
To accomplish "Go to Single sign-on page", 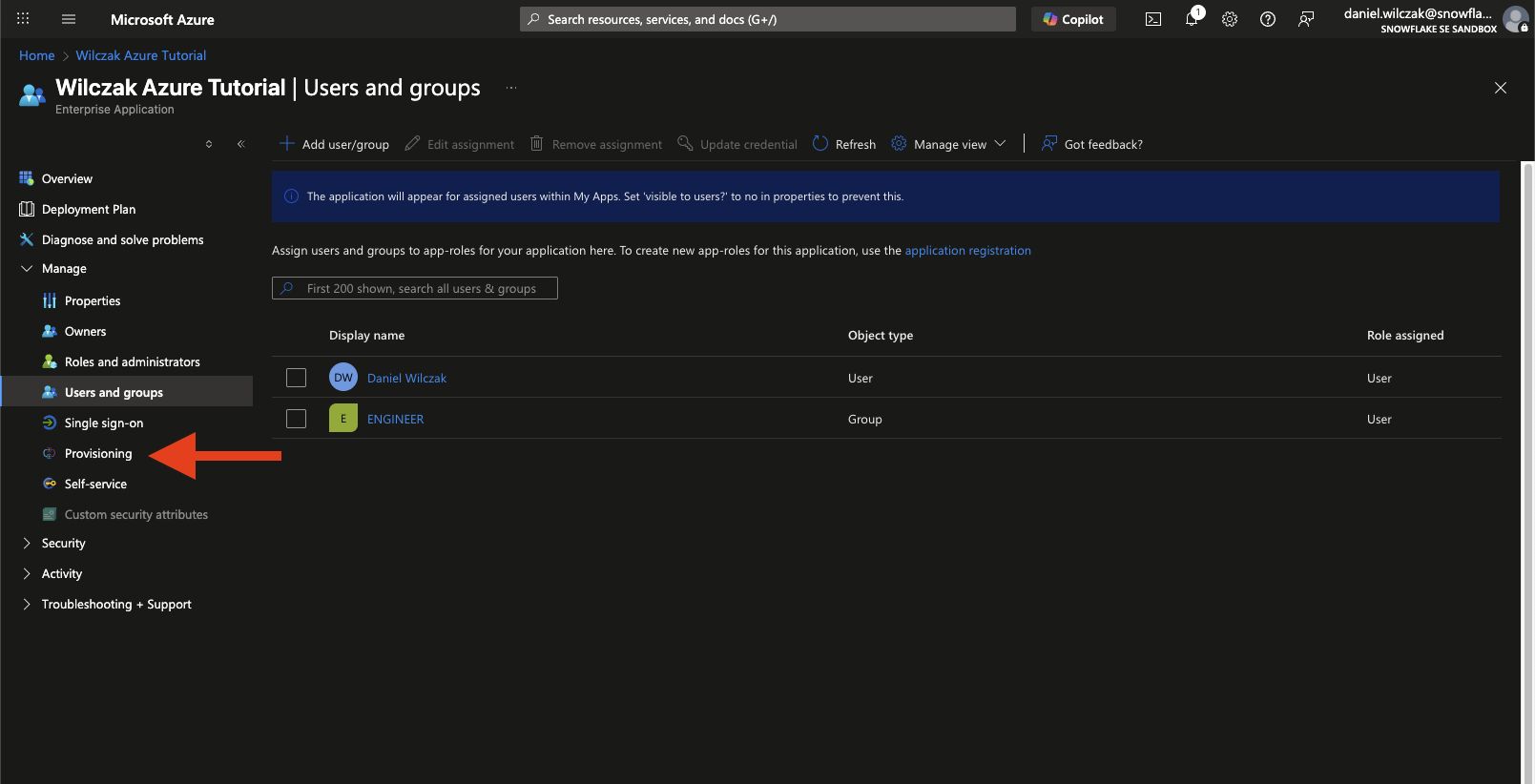I will click(x=103, y=423).
